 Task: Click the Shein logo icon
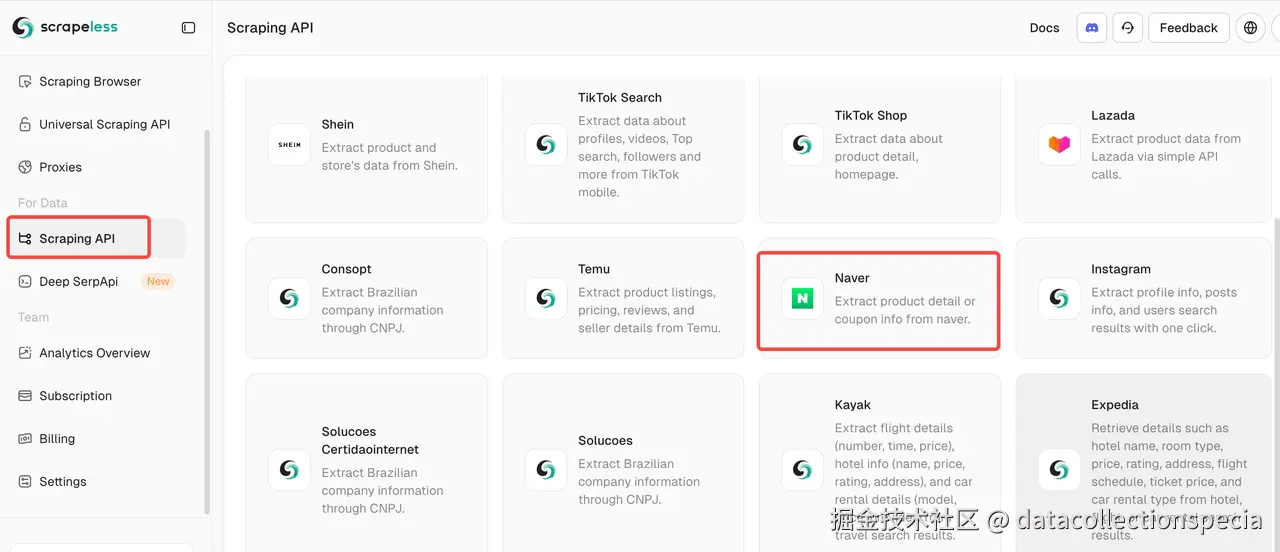pos(289,145)
